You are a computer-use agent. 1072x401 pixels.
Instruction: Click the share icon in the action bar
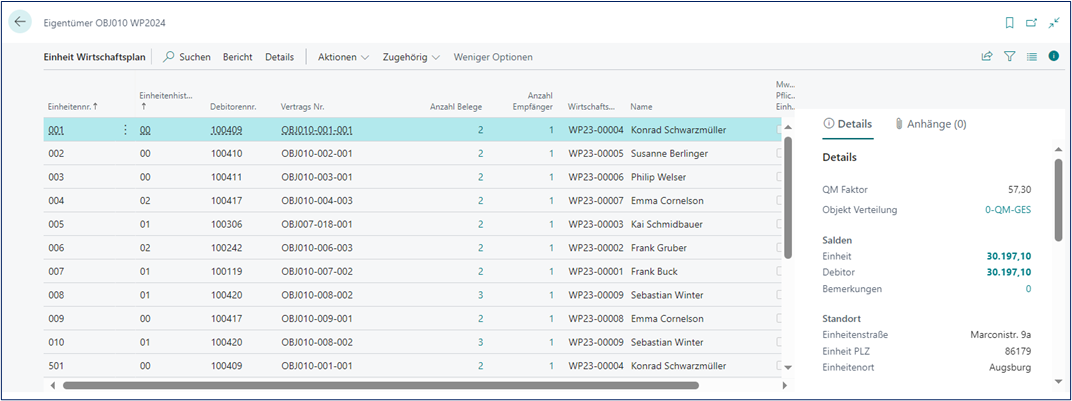pos(987,57)
